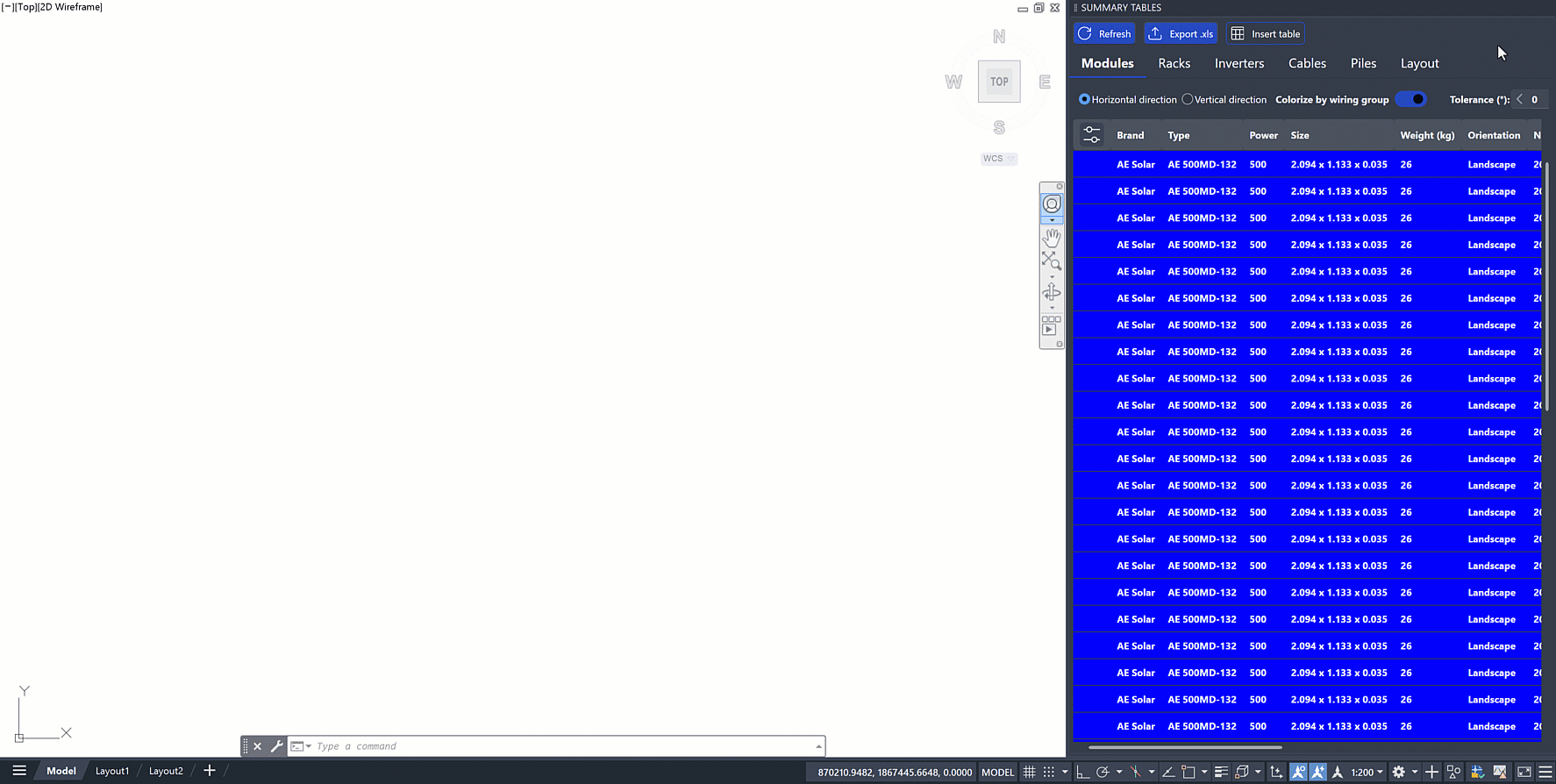Expand object snap options arrow
Viewport: 1556px width, 784px height.
pos(1204,772)
